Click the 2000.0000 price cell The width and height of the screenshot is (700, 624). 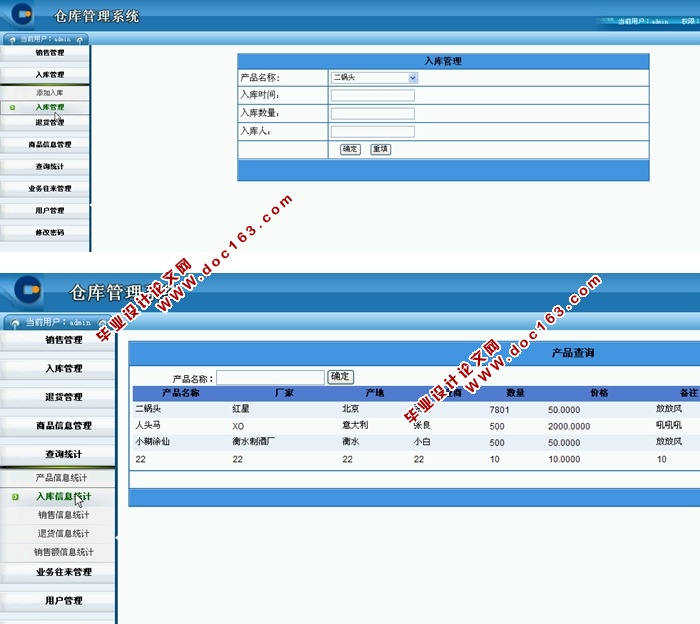tap(569, 426)
